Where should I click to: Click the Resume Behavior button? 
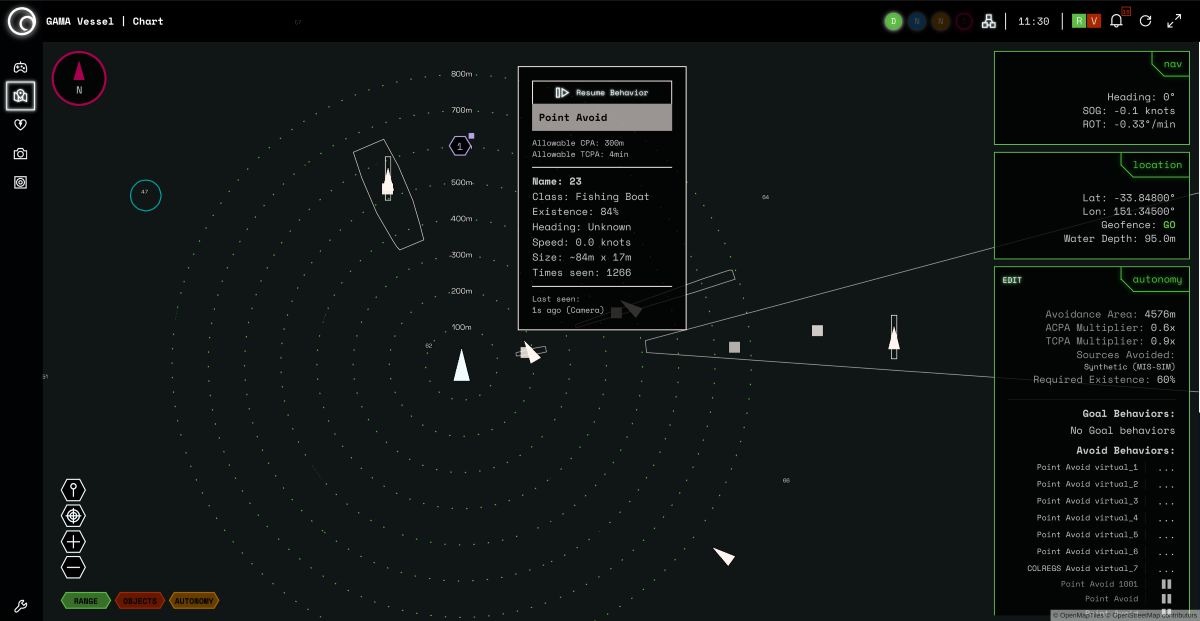coord(602,92)
